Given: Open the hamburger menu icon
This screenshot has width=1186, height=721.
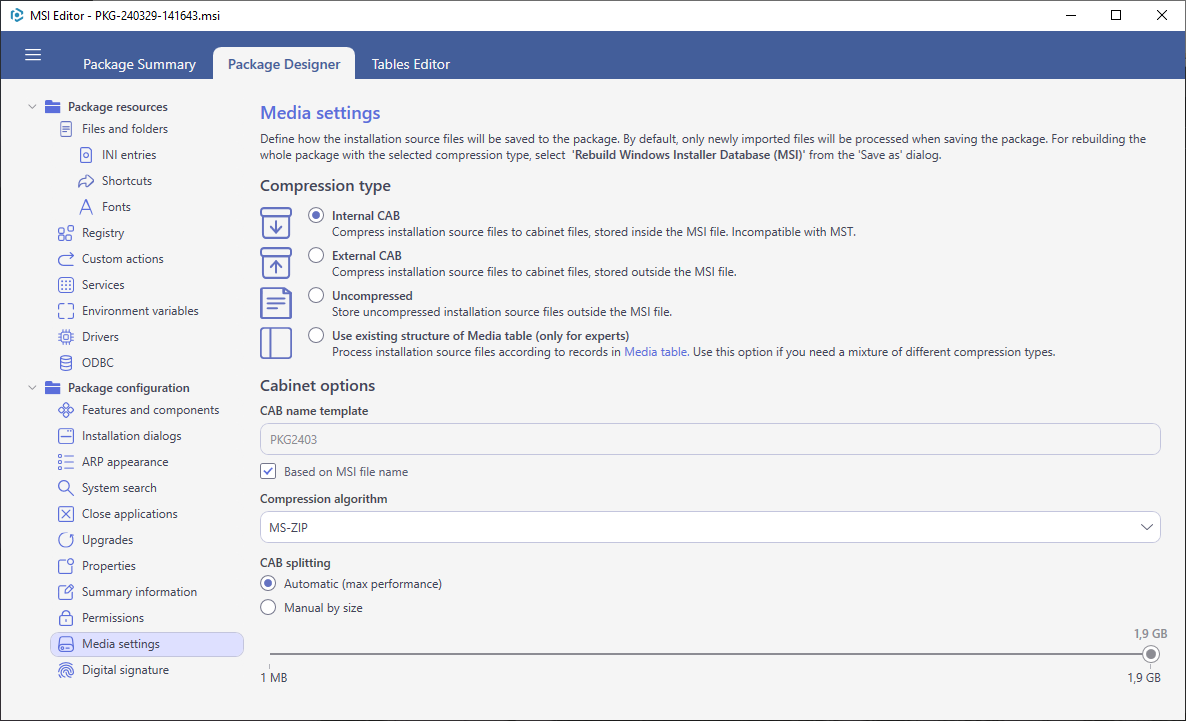Looking at the screenshot, I should pos(33,54).
